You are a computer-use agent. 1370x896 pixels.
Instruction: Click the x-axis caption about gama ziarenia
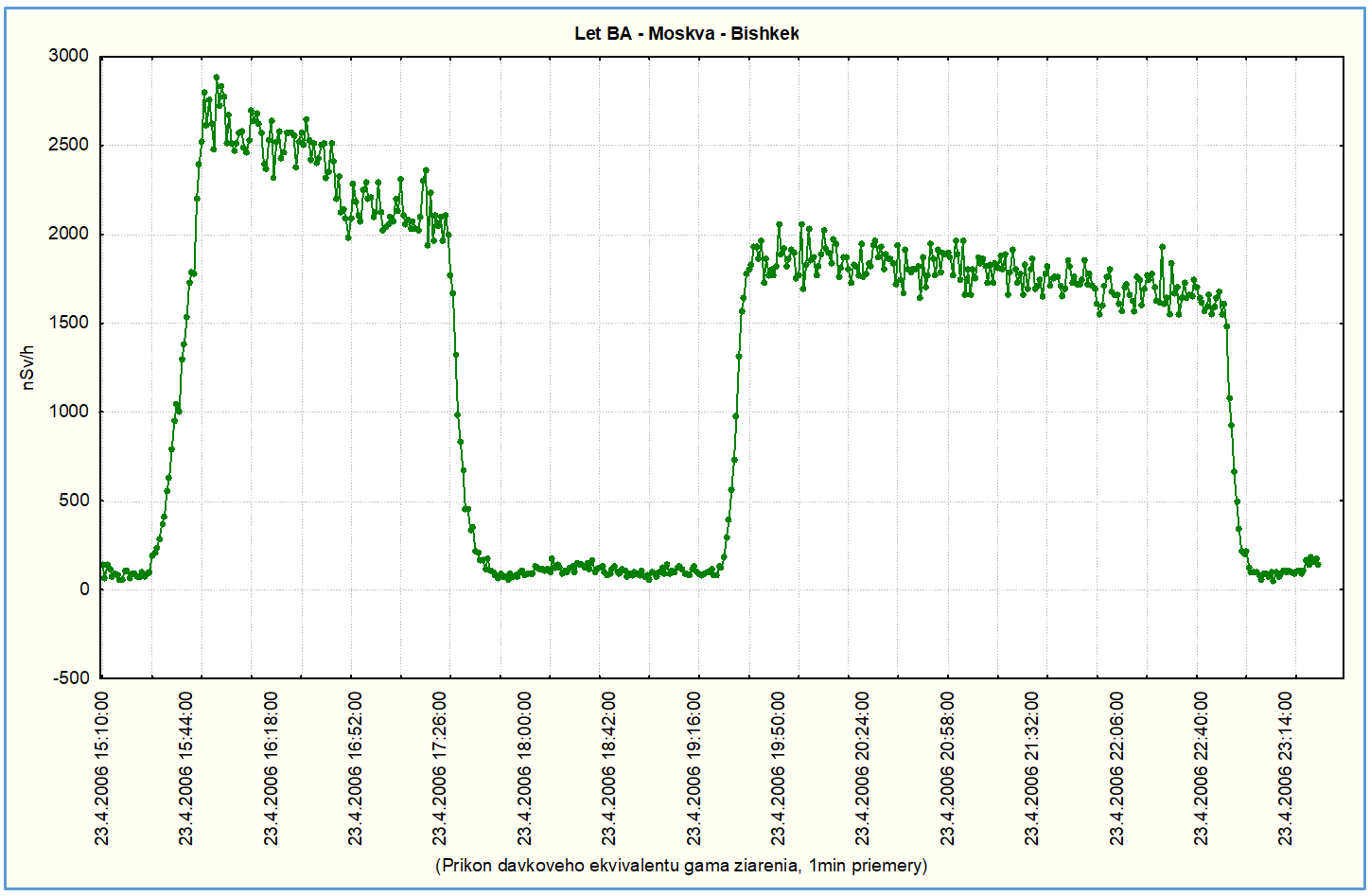[x=681, y=866]
